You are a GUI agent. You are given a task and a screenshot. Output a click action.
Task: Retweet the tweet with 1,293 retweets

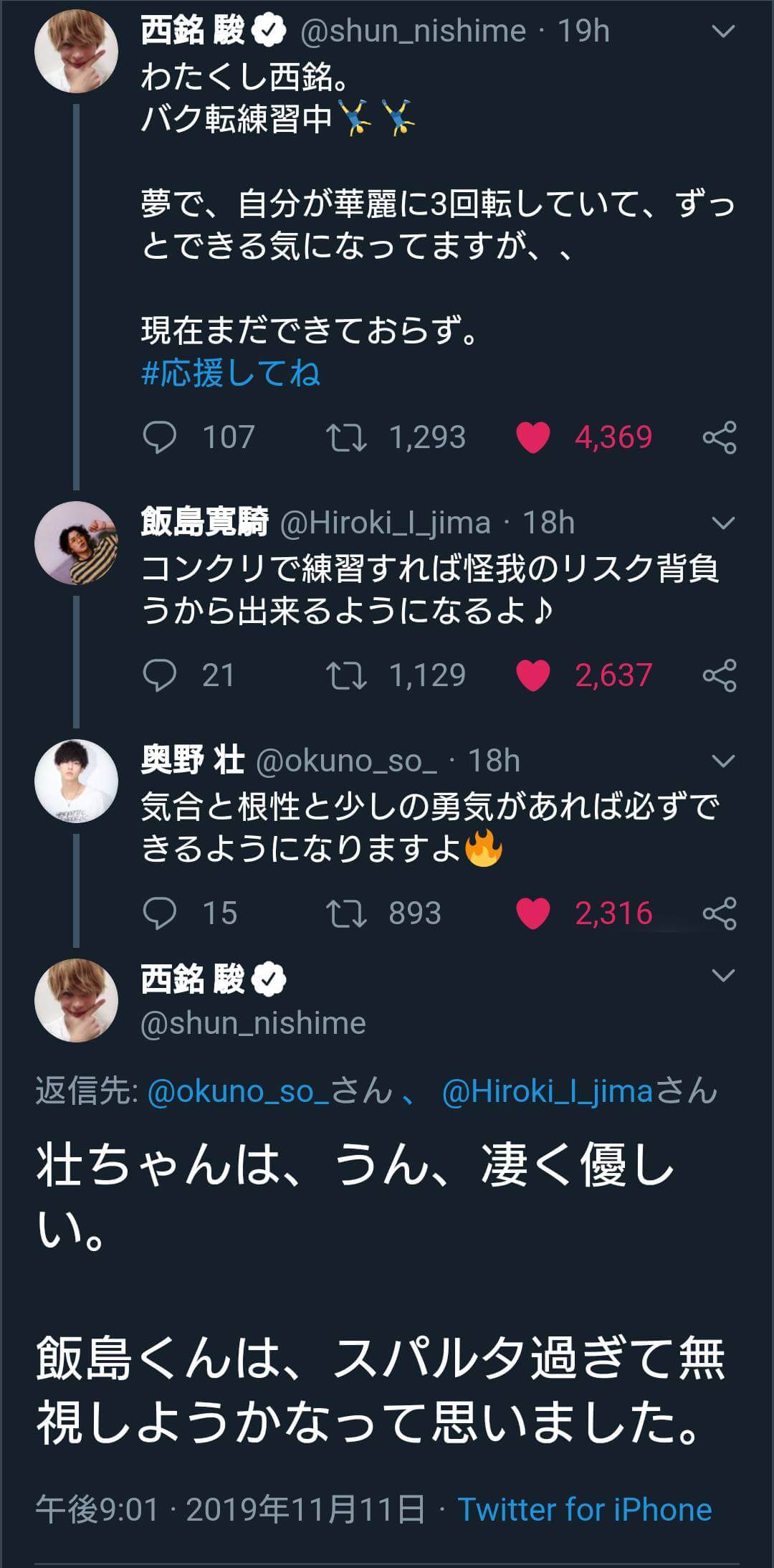(x=346, y=437)
